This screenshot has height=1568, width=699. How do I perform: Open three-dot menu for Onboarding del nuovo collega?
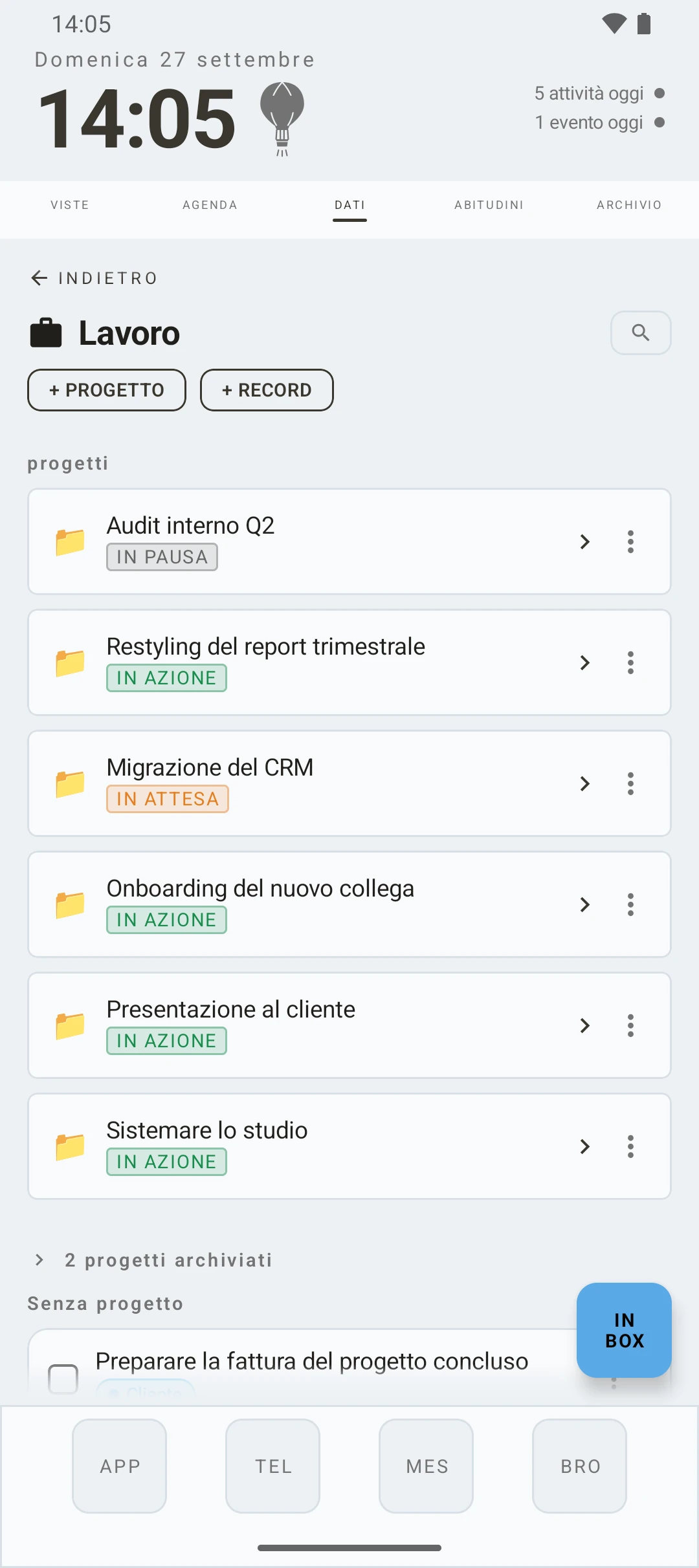pos(630,904)
